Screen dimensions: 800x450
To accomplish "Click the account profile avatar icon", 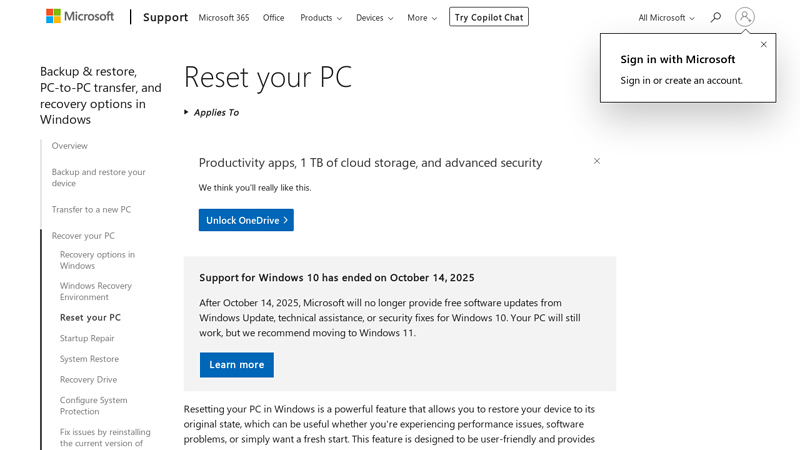I will [744, 17].
